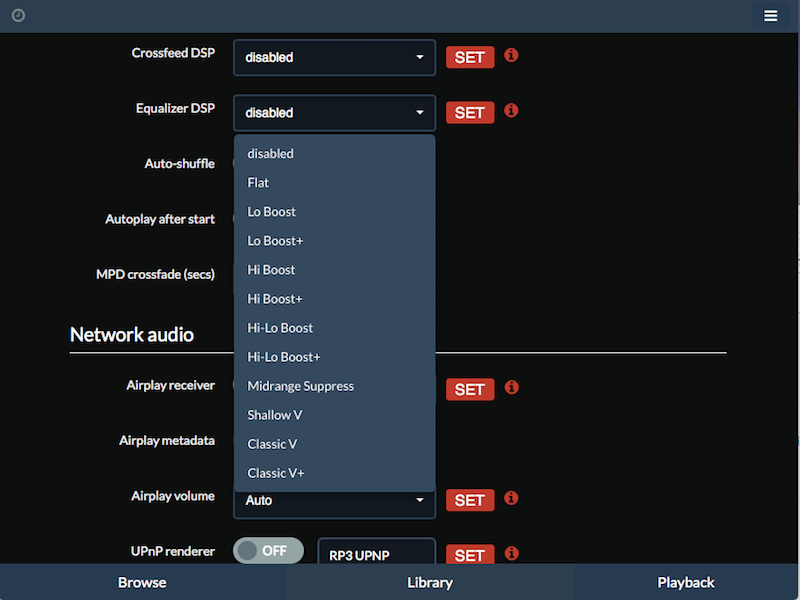Image resolution: width=800 pixels, height=600 pixels.
Task: Open the clock icon in top bar
Action: 18,15
